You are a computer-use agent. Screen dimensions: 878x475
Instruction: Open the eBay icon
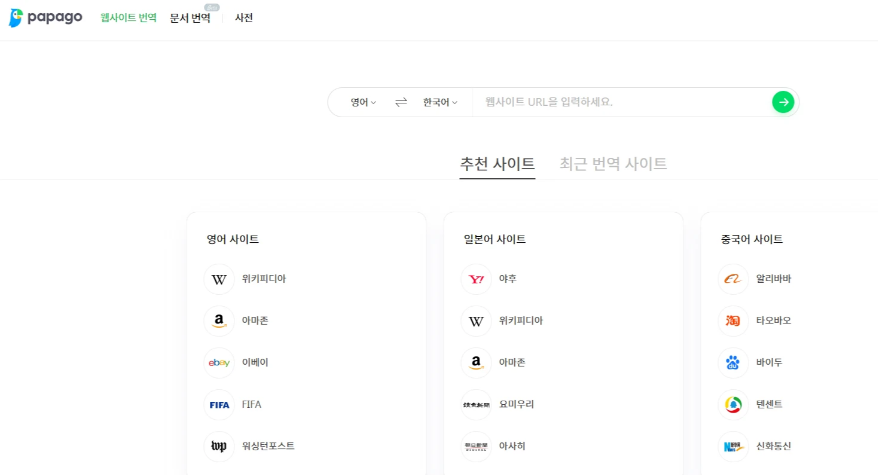tap(219, 362)
